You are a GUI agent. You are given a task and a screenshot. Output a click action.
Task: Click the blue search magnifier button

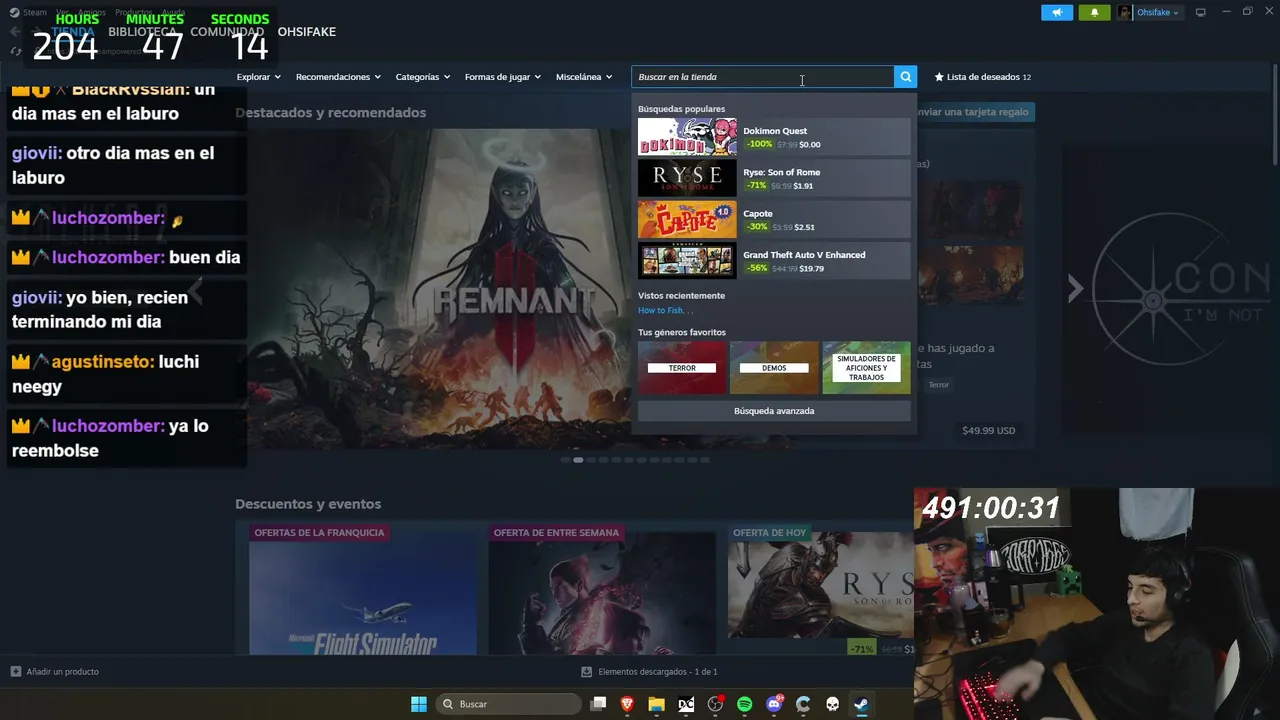(x=905, y=77)
